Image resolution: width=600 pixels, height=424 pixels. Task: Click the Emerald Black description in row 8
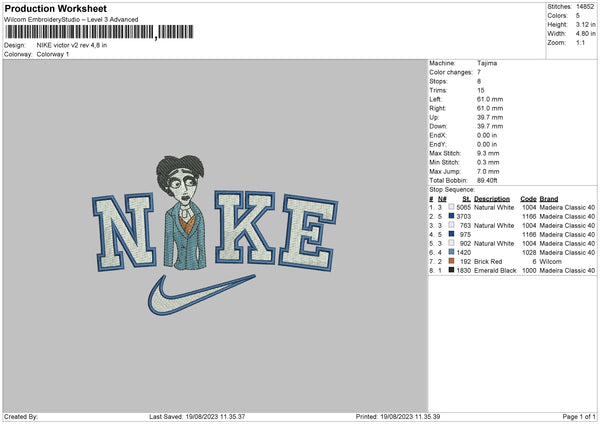pos(495,271)
